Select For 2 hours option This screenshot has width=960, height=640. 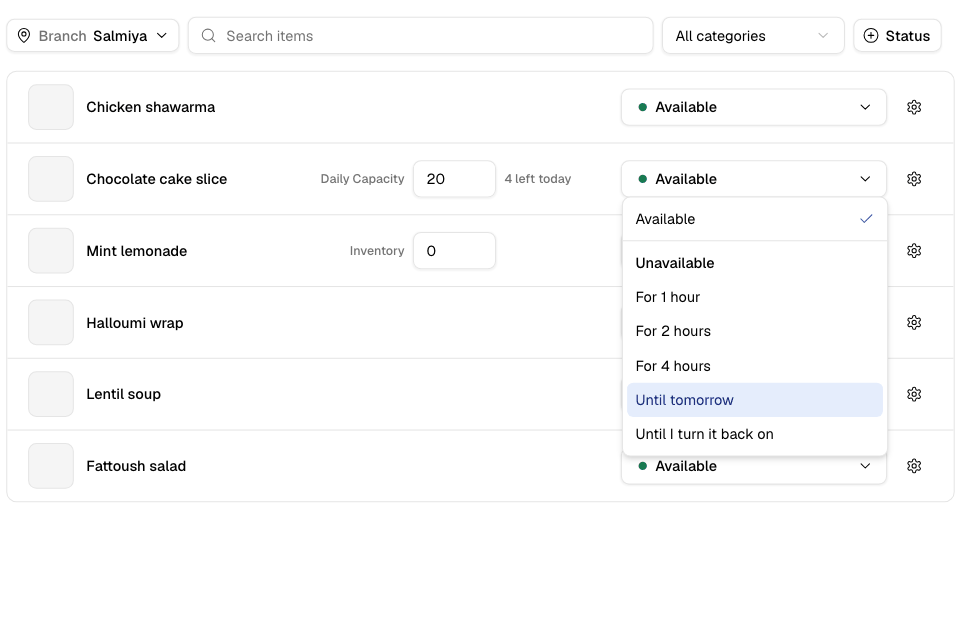pos(754,331)
